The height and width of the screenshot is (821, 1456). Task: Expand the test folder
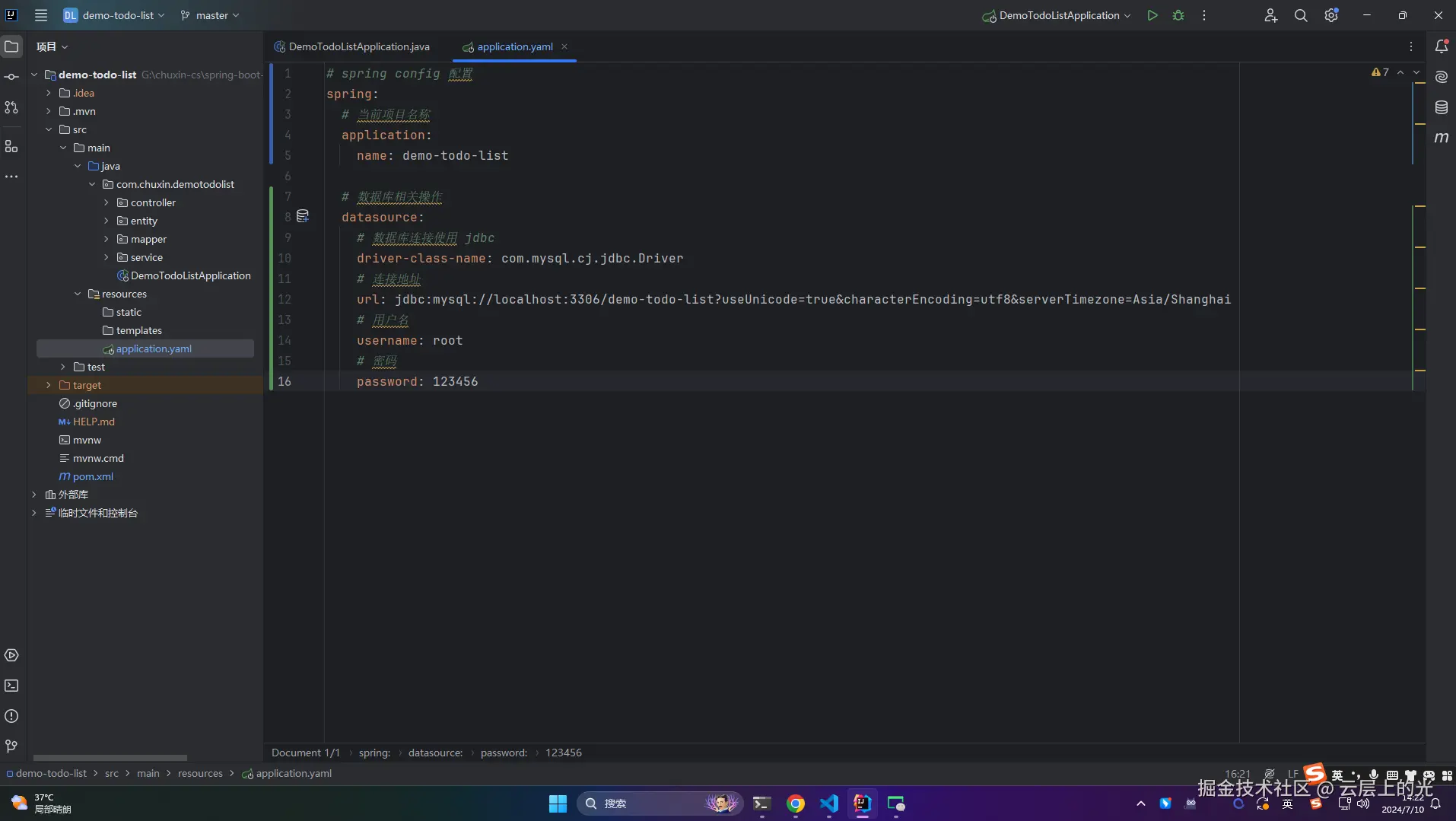(x=63, y=367)
